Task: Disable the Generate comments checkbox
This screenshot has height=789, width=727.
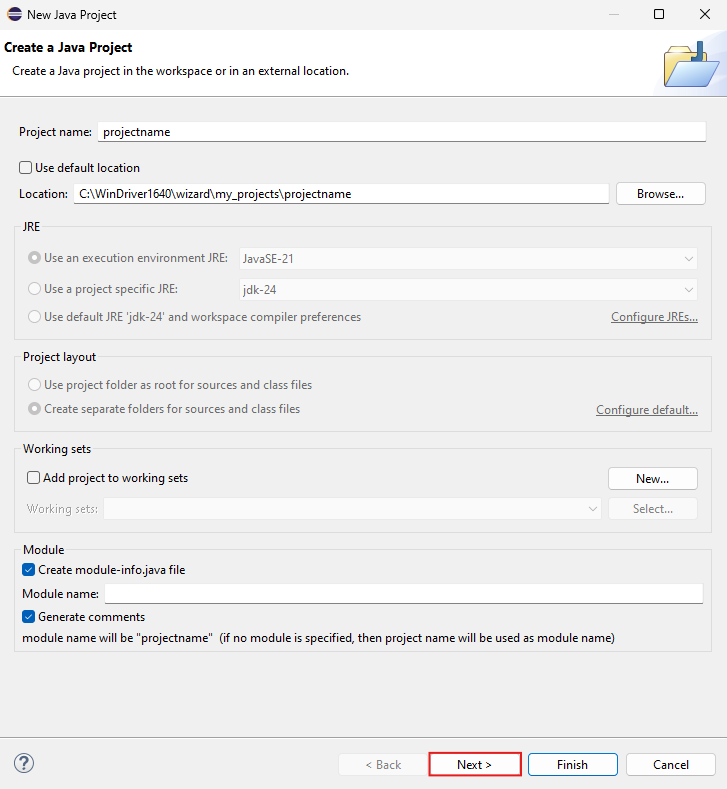Action: pyautogui.click(x=29, y=617)
